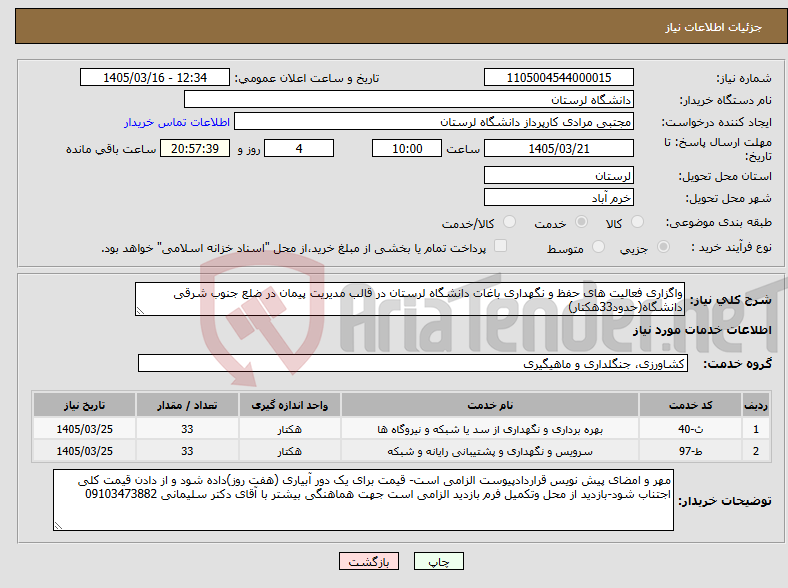788x588 pixels.
Task: Click the گروه خدمت field کشاورزی، جنگلداری و ماهیگیری
Action: point(413,363)
